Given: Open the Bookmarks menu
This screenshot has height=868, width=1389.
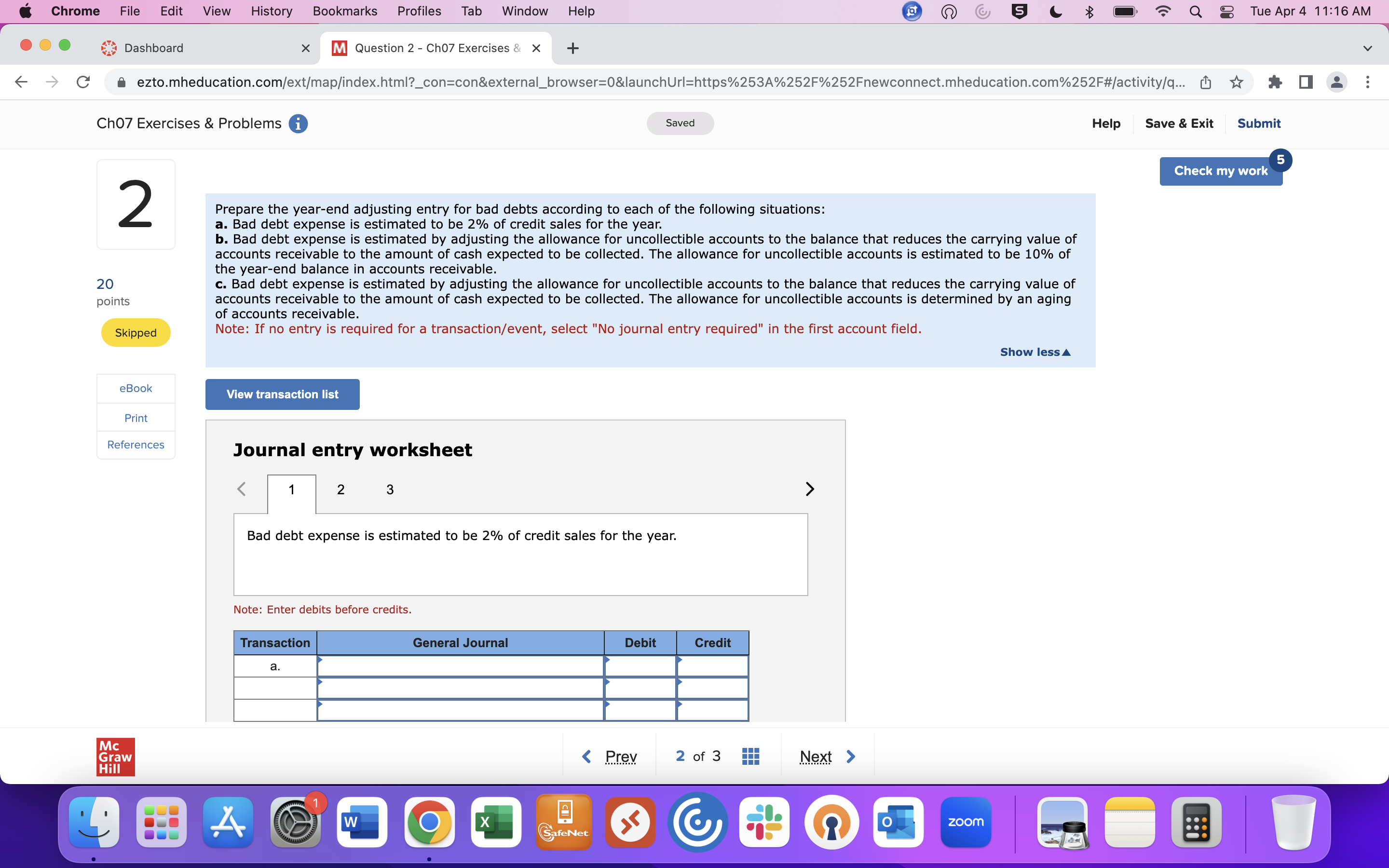Looking at the screenshot, I should tap(344, 12).
